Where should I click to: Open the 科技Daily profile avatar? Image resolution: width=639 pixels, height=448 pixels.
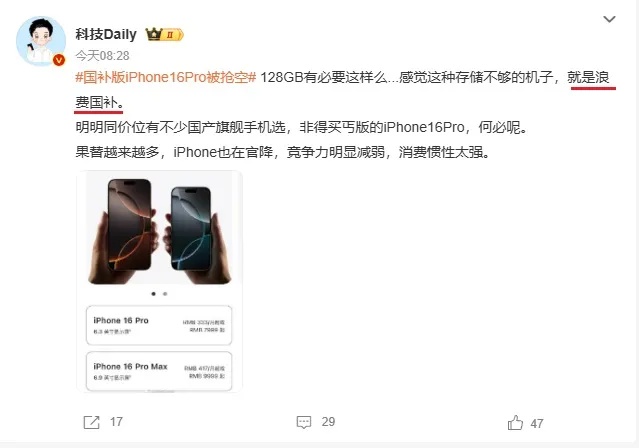click(41, 41)
